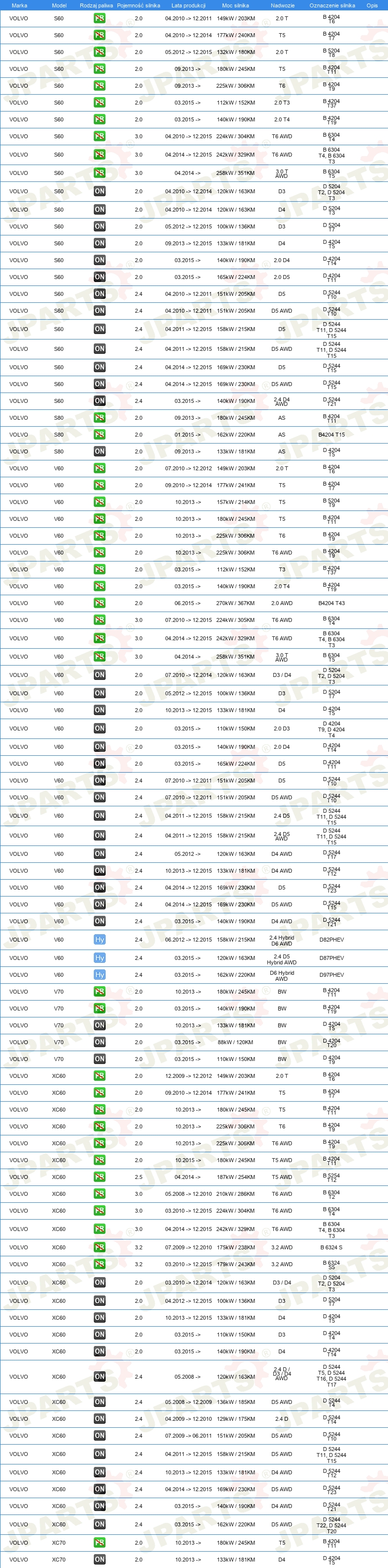Click the Marka column header
This screenshot has width=388, height=1568.
pos(19,5)
